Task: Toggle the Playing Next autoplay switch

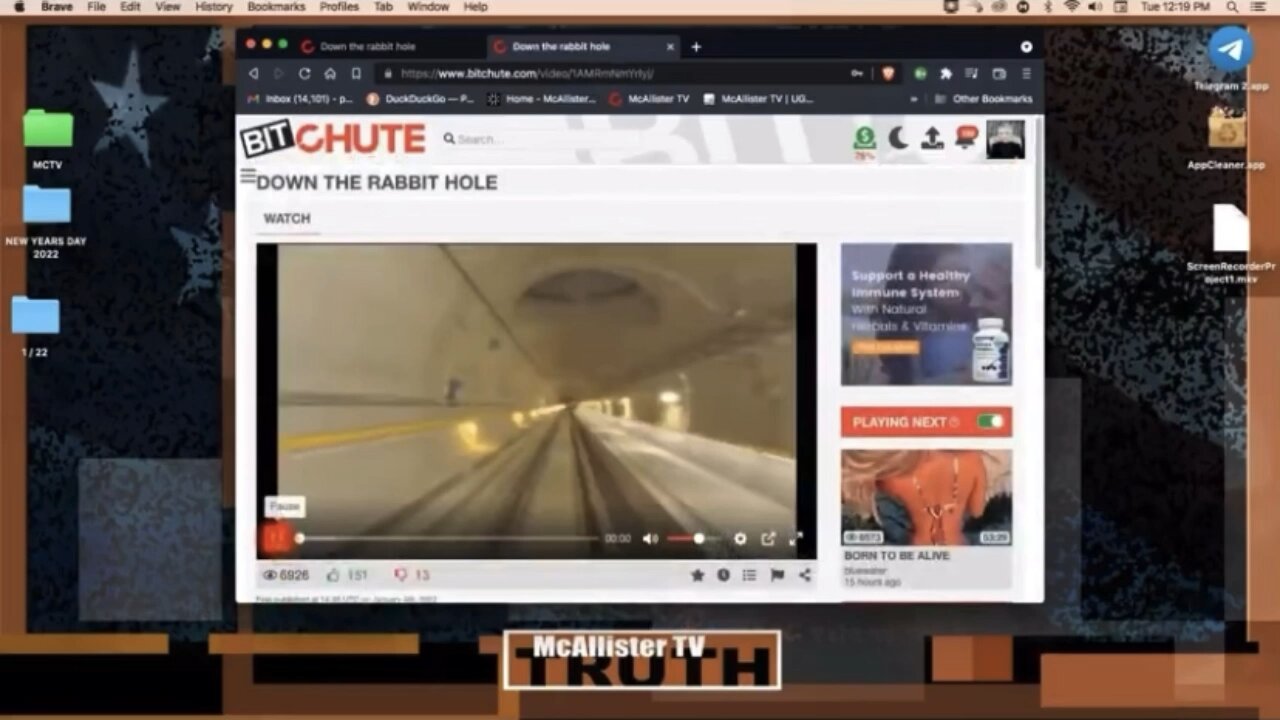Action: (990, 422)
